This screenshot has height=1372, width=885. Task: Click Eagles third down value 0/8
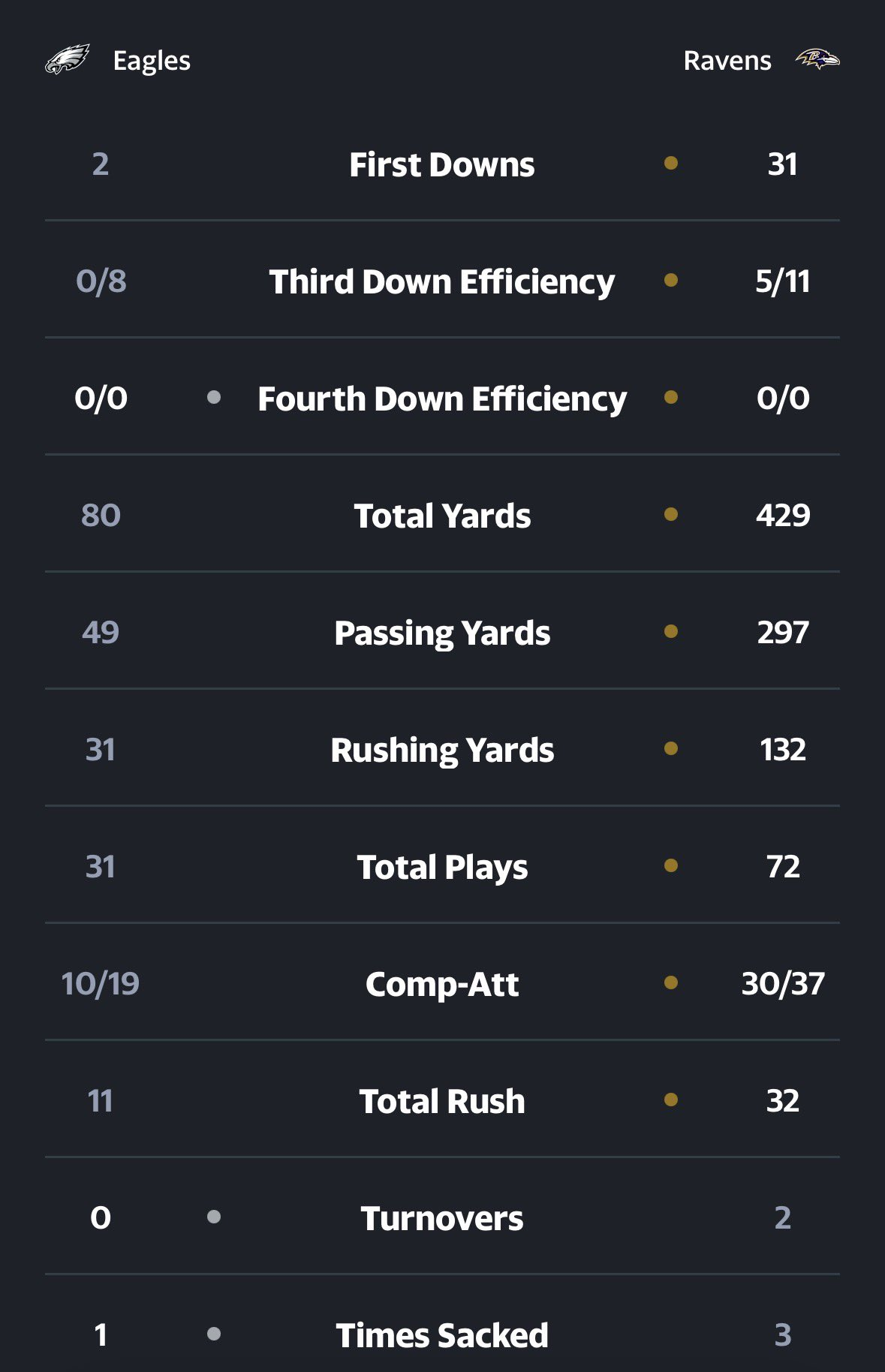(101, 281)
